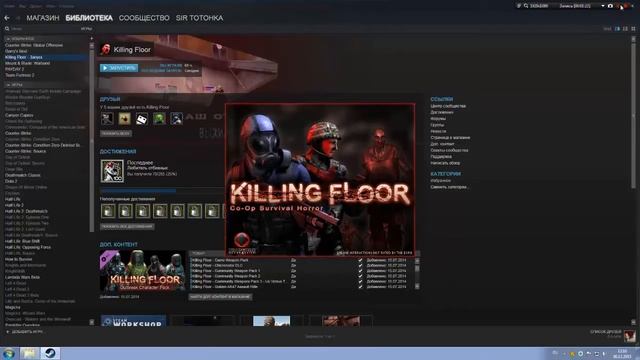Open Steam in Windows taskbar
Image resolution: width=640 pixels, height=360 pixels.
[50, 353]
